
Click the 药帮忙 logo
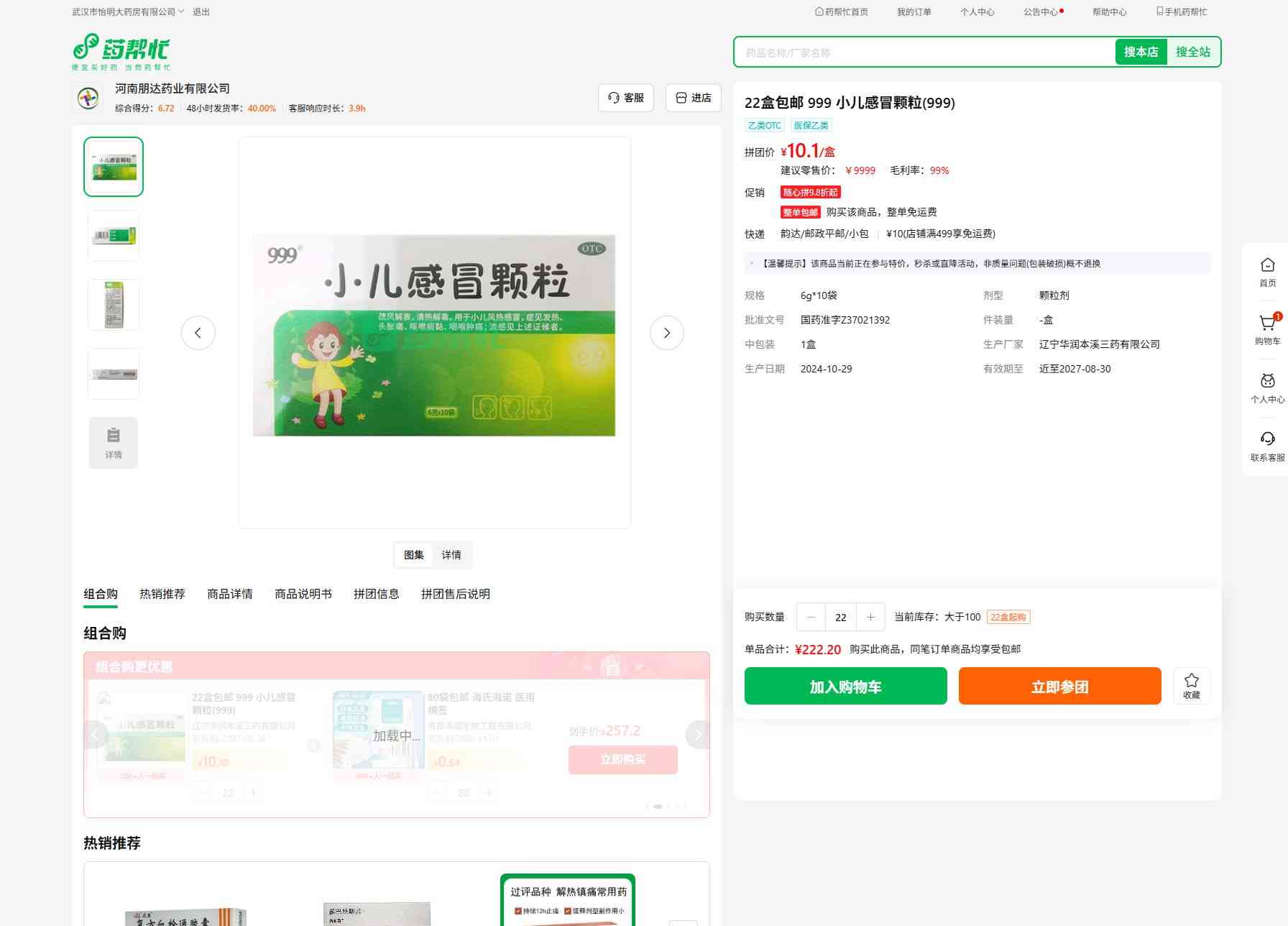click(121, 51)
